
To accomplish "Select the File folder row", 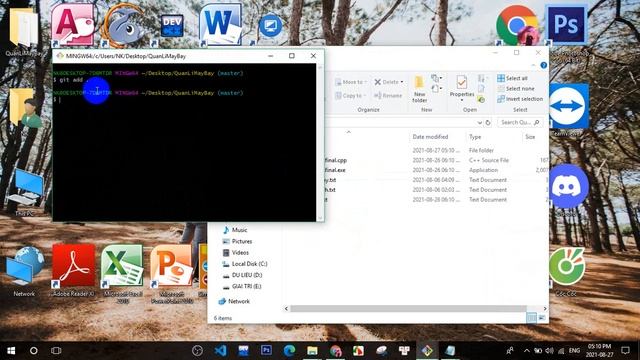I will coord(436,150).
